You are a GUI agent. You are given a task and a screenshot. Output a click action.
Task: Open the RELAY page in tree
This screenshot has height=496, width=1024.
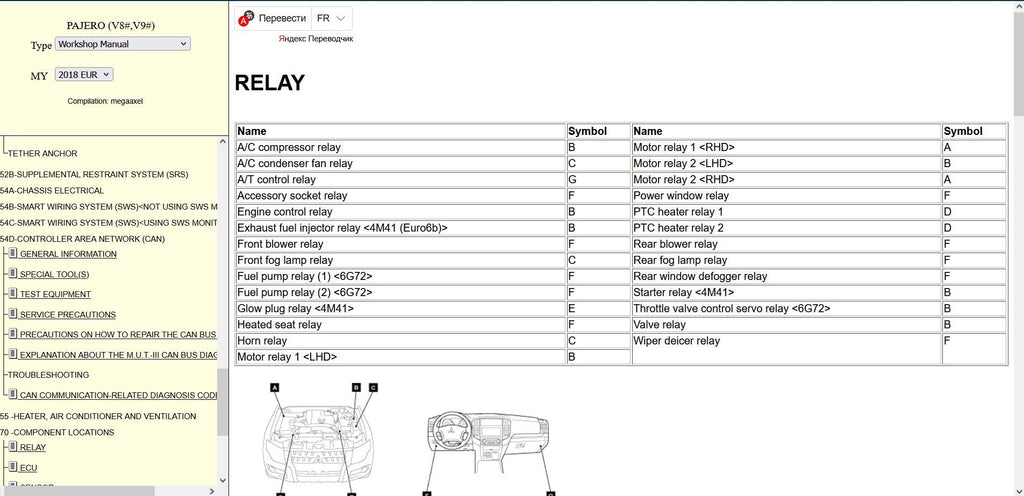click(x=33, y=448)
